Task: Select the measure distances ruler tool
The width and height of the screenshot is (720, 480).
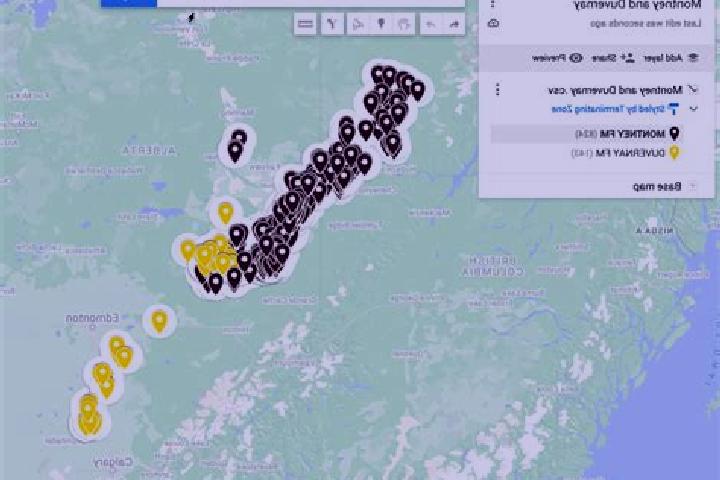Action: click(305, 24)
